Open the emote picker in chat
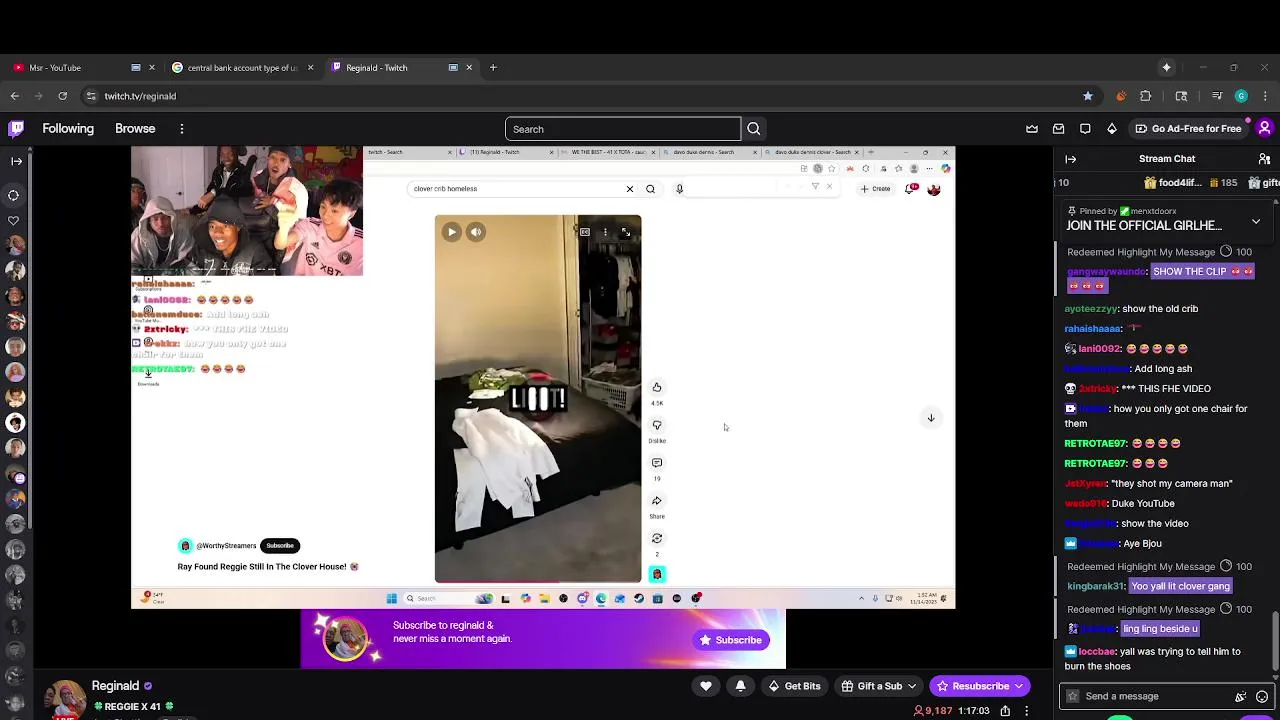The height and width of the screenshot is (720, 1280). [1262, 696]
